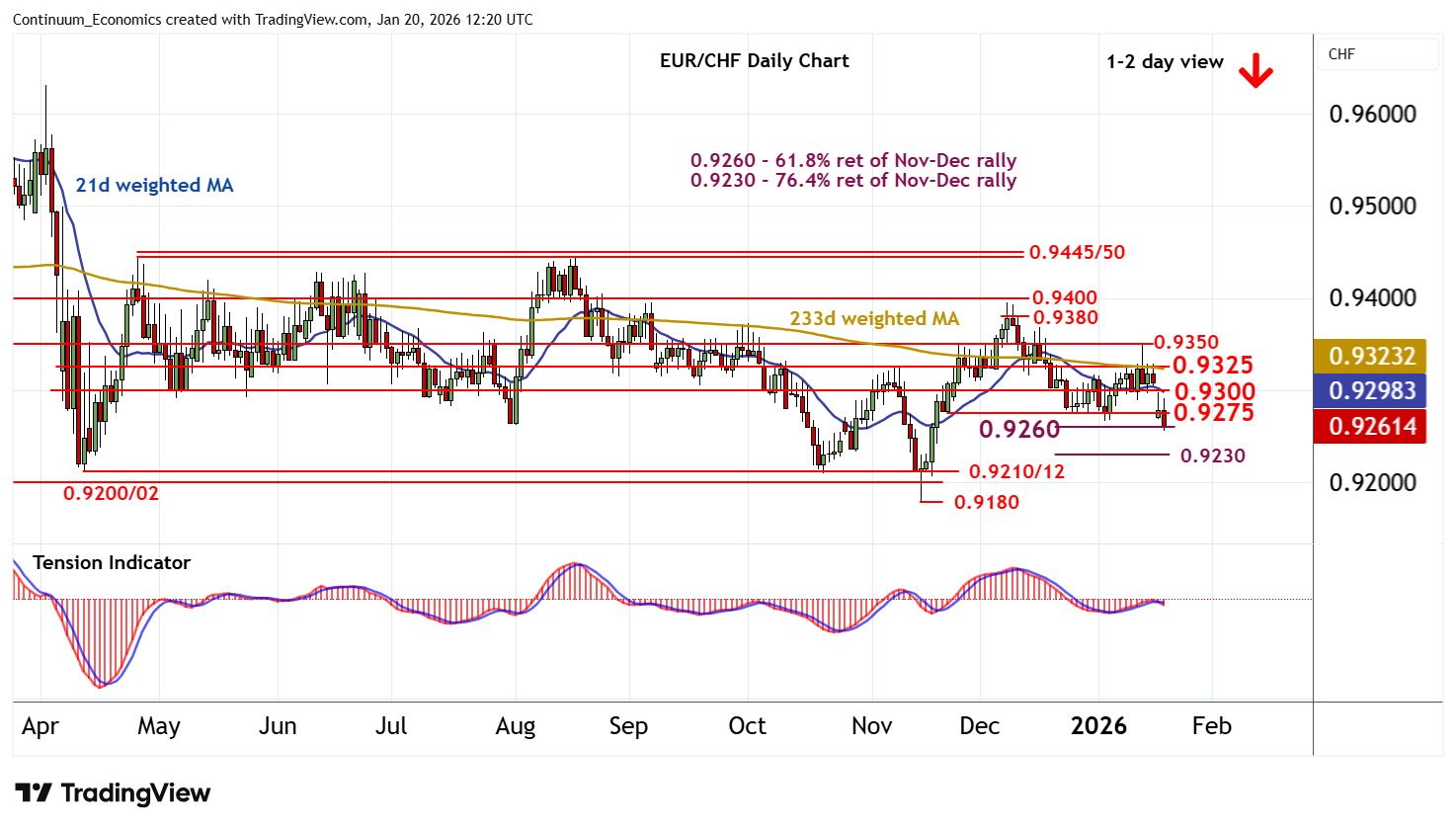The width and height of the screenshot is (1456, 830).
Task: Select the 0.9325 resistance level label
Action: [1212, 365]
